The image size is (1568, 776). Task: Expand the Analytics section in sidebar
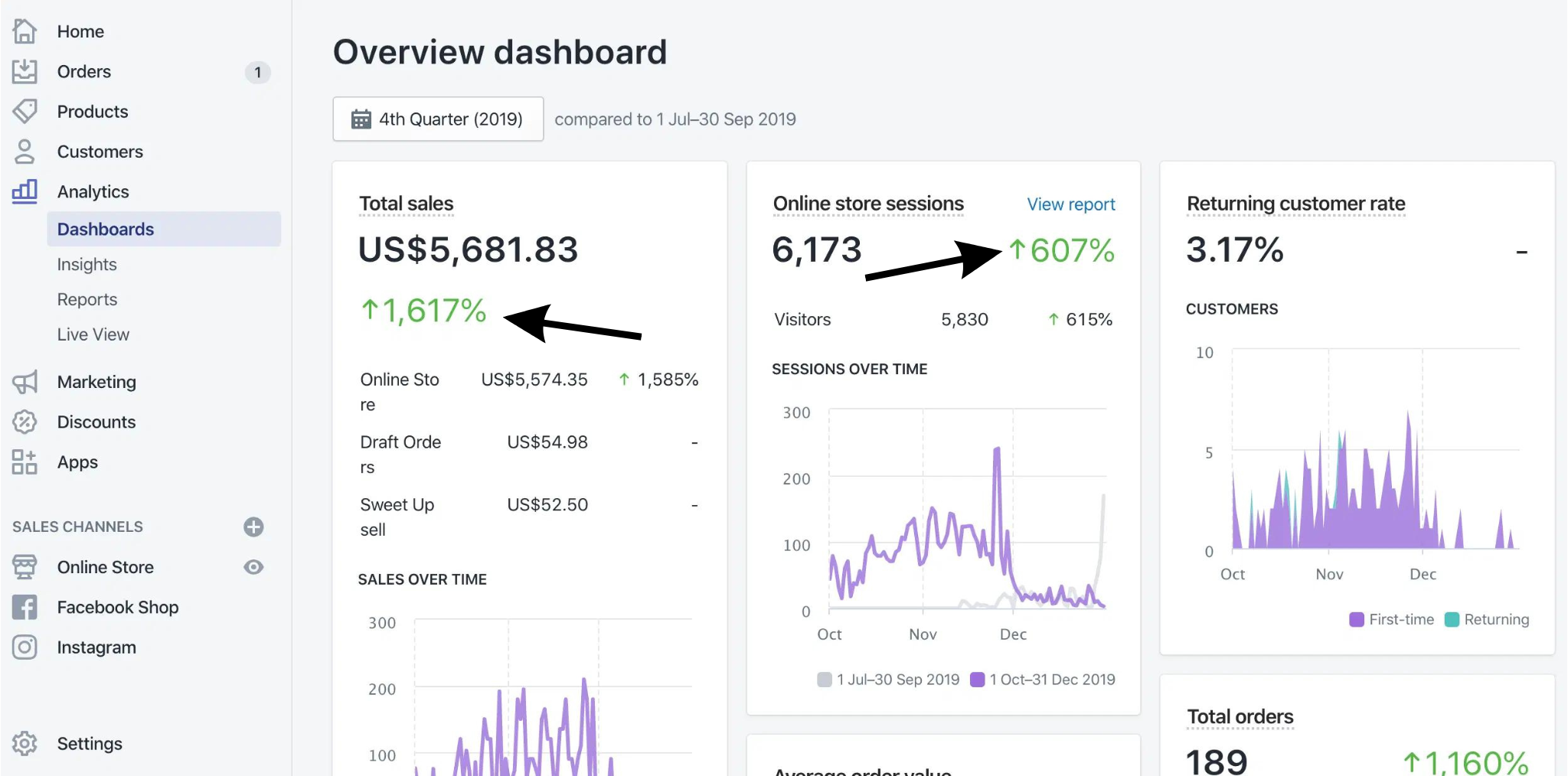click(93, 191)
